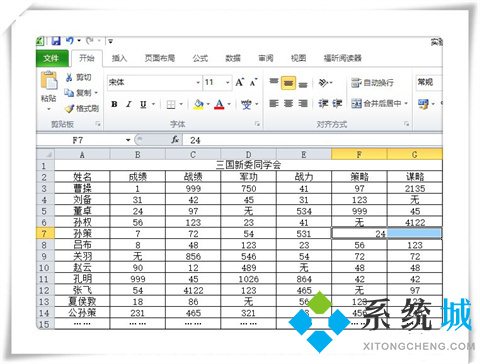Click the text Orientation icon

(x=323, y=82)
